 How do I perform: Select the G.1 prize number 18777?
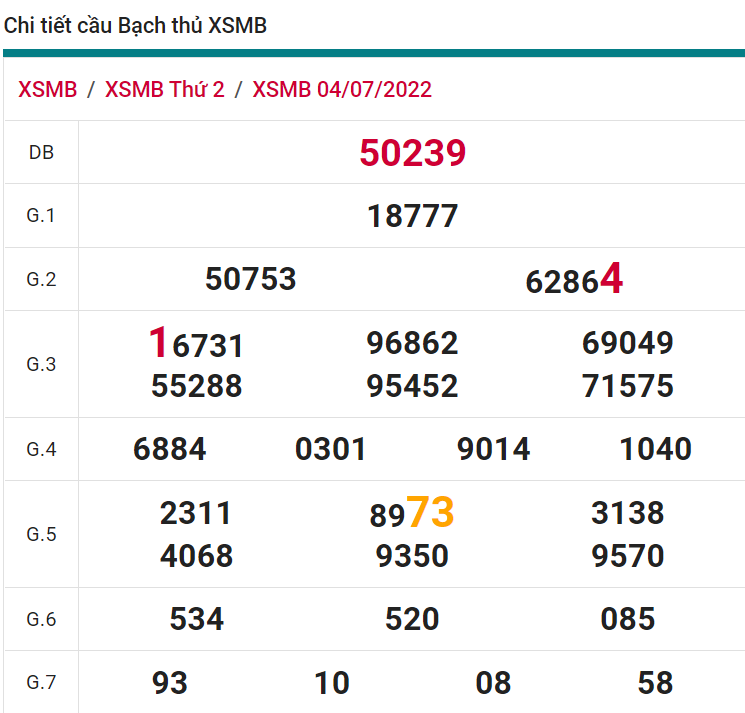point(412,216)
